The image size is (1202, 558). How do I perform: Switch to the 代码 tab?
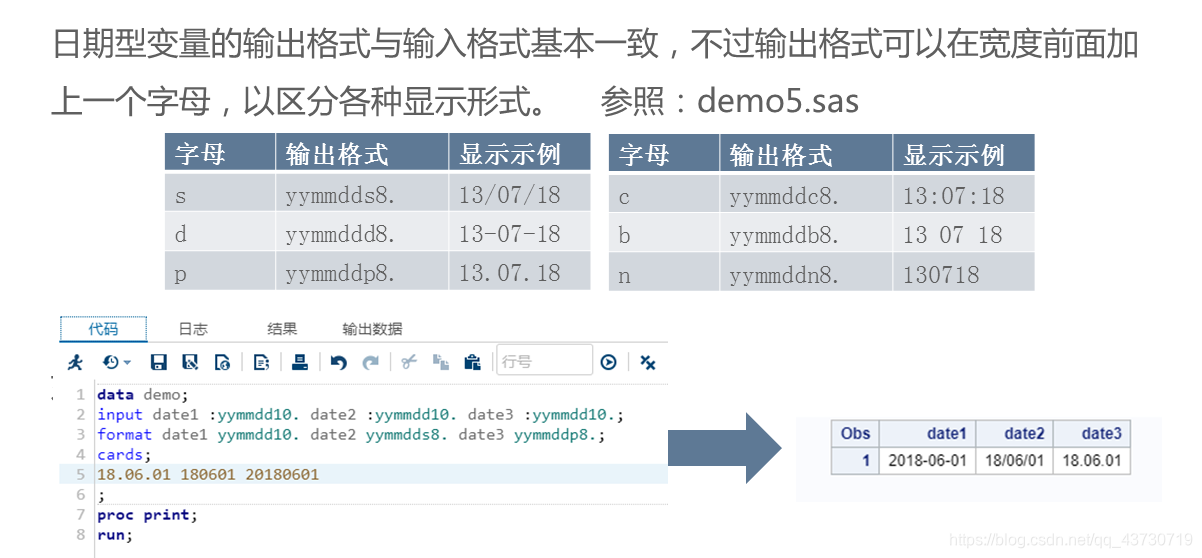103,329
